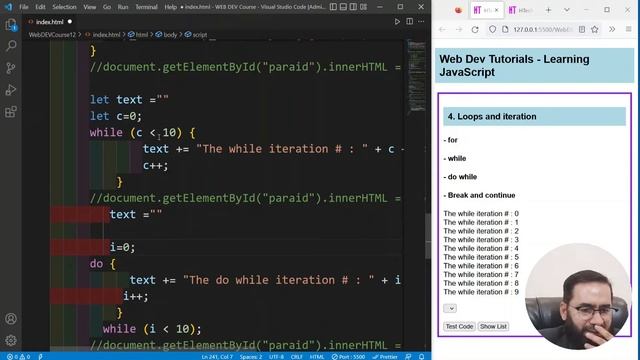
Task: Open the File menu
Action: click(24, 7)
